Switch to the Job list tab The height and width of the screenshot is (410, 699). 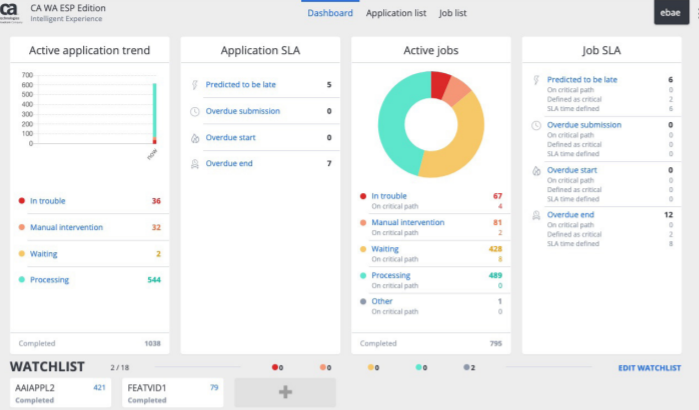coord(452,13)
